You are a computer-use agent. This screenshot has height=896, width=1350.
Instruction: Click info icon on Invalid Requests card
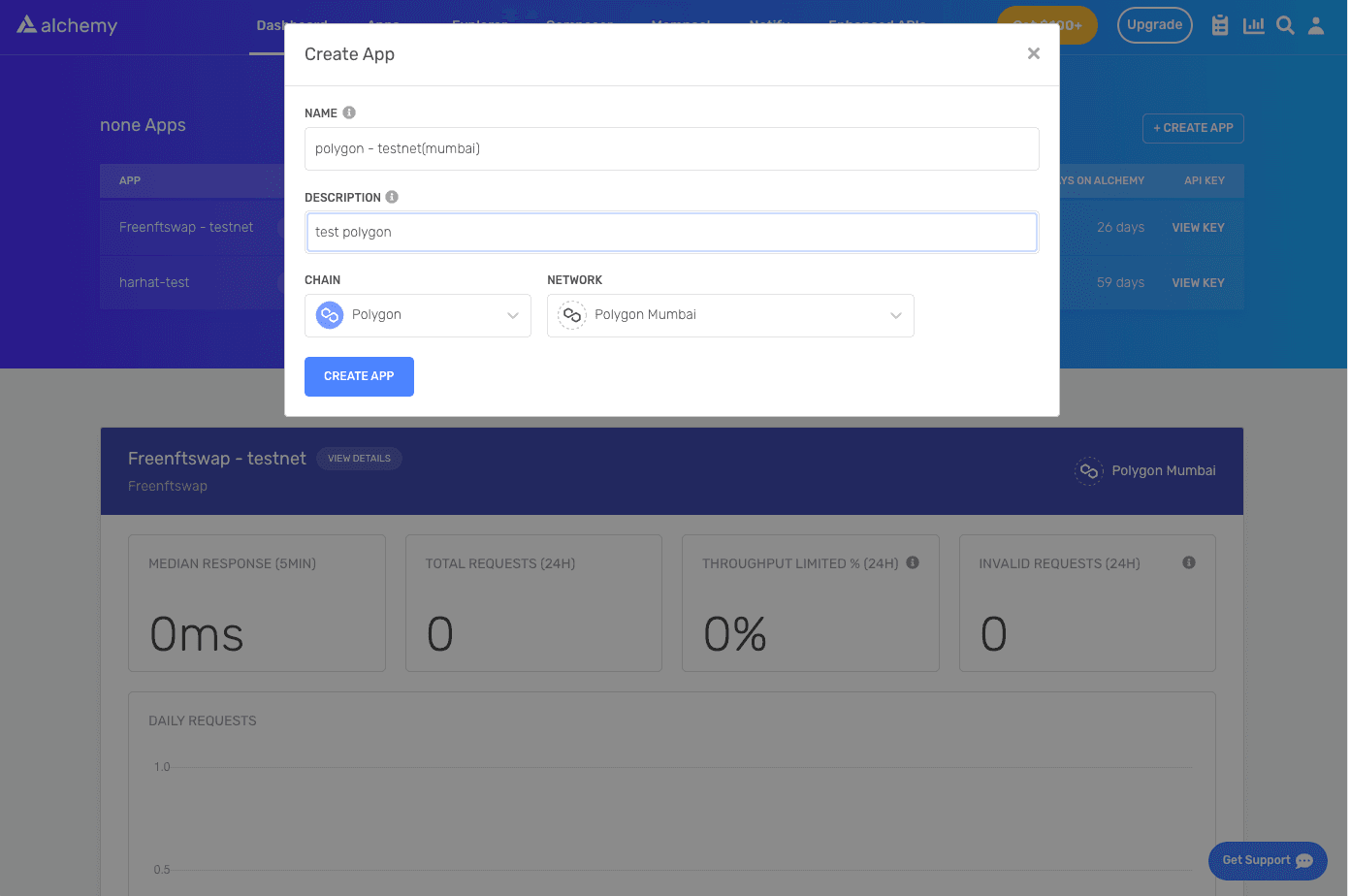click(1189, 562)
